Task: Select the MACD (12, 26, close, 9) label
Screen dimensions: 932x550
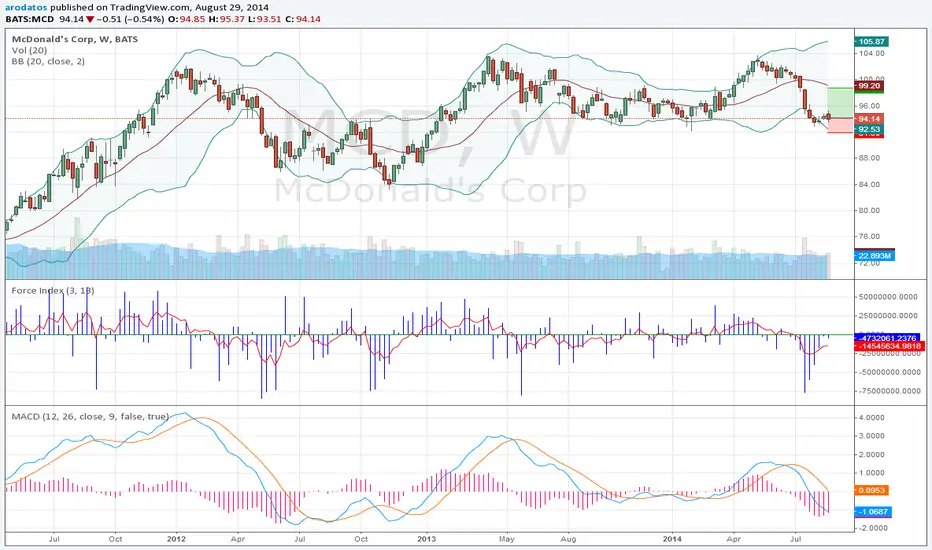Action: (90, 416)
